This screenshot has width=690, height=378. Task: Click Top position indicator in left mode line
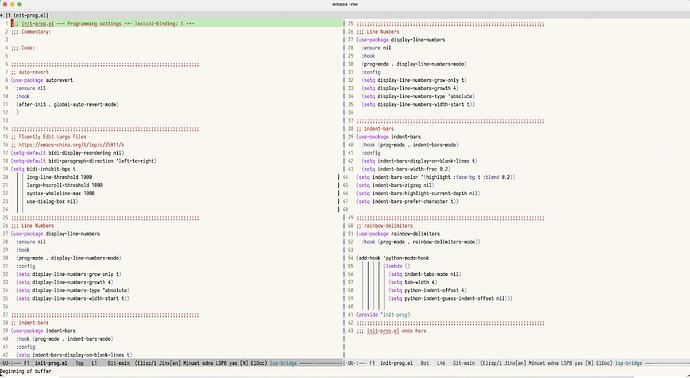pos(80,363)
